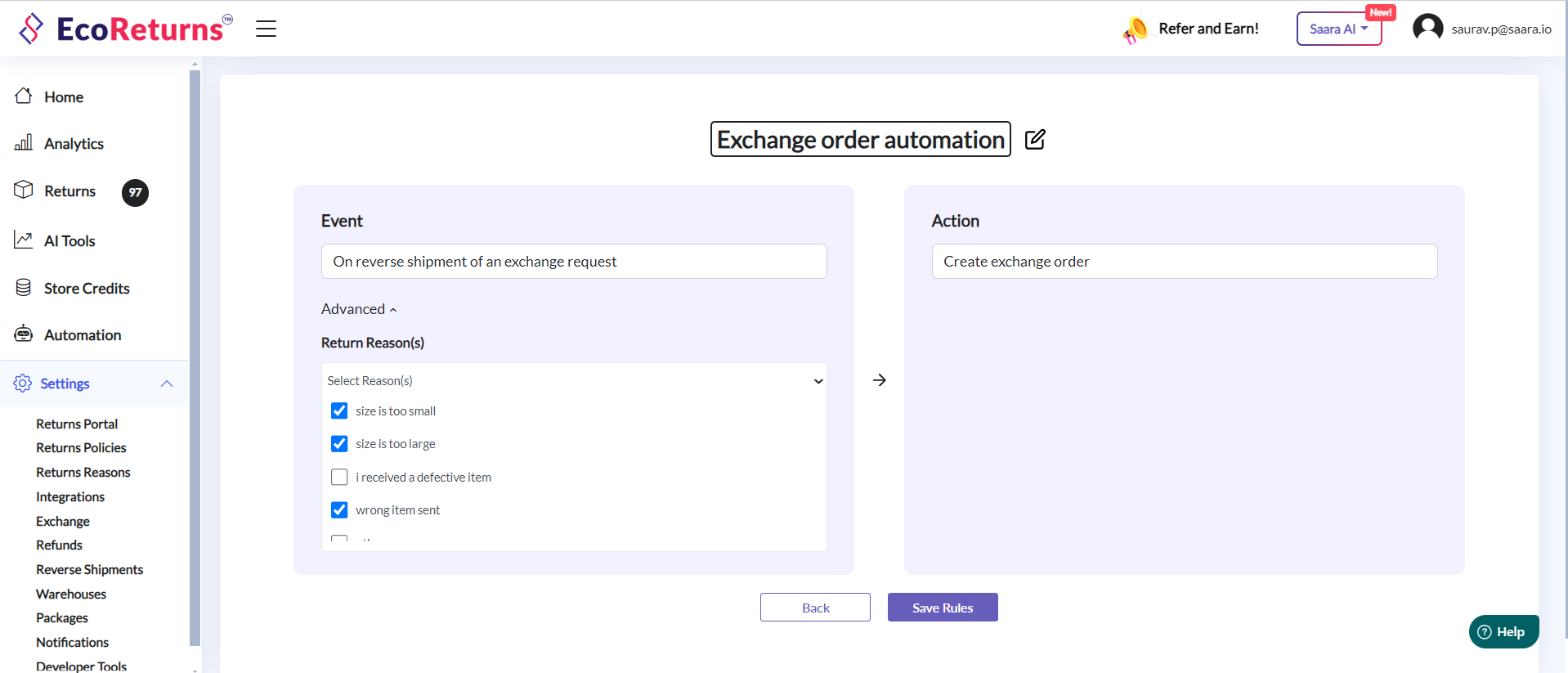This screenshot has width=1568, height=673.
Task: Uncheck the 'wrong item sent' checkbox
Action: click(x=339, y=510)
